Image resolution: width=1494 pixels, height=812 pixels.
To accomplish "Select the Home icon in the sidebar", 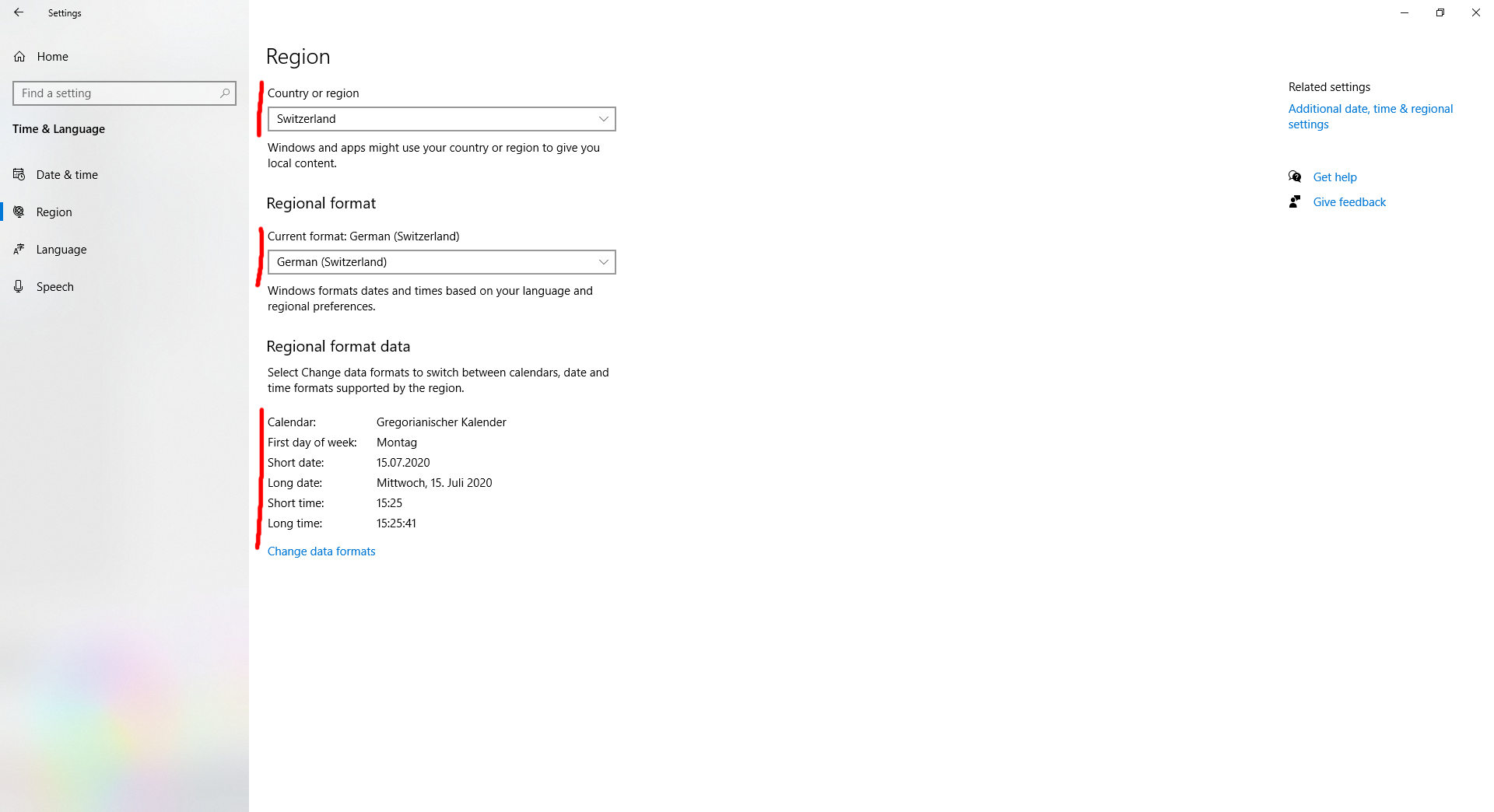I will point(19,56).
